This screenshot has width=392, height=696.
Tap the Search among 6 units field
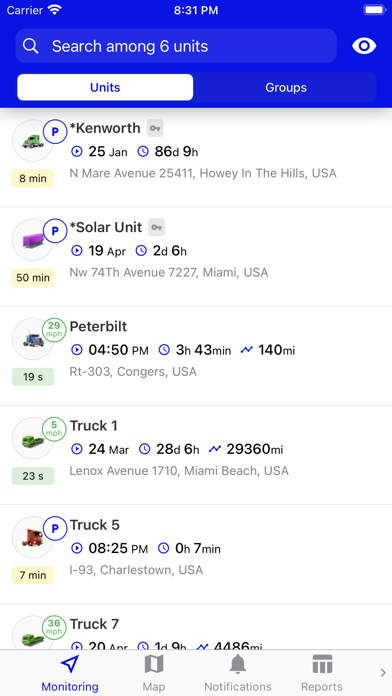click(176, 46)
